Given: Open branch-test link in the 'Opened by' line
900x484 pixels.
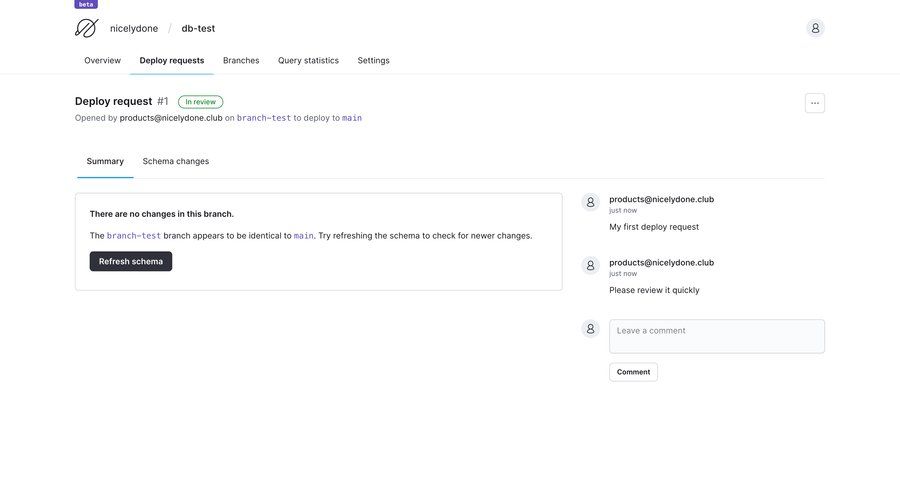Looking at the screenshot, I should click(x=264, y=118).
